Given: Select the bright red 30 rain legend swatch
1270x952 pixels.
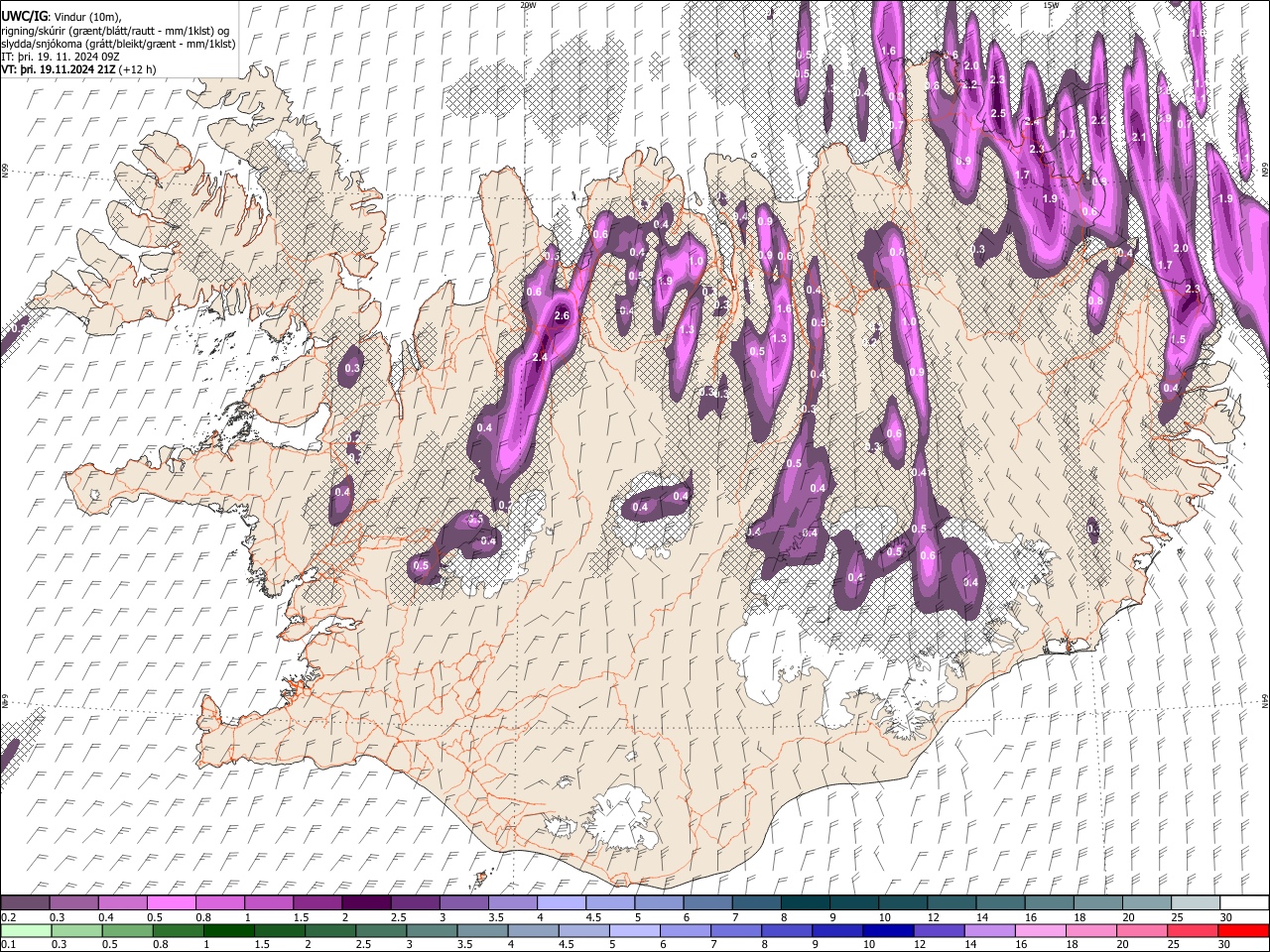Looking at the screenshot, I should click(1243, 931).
